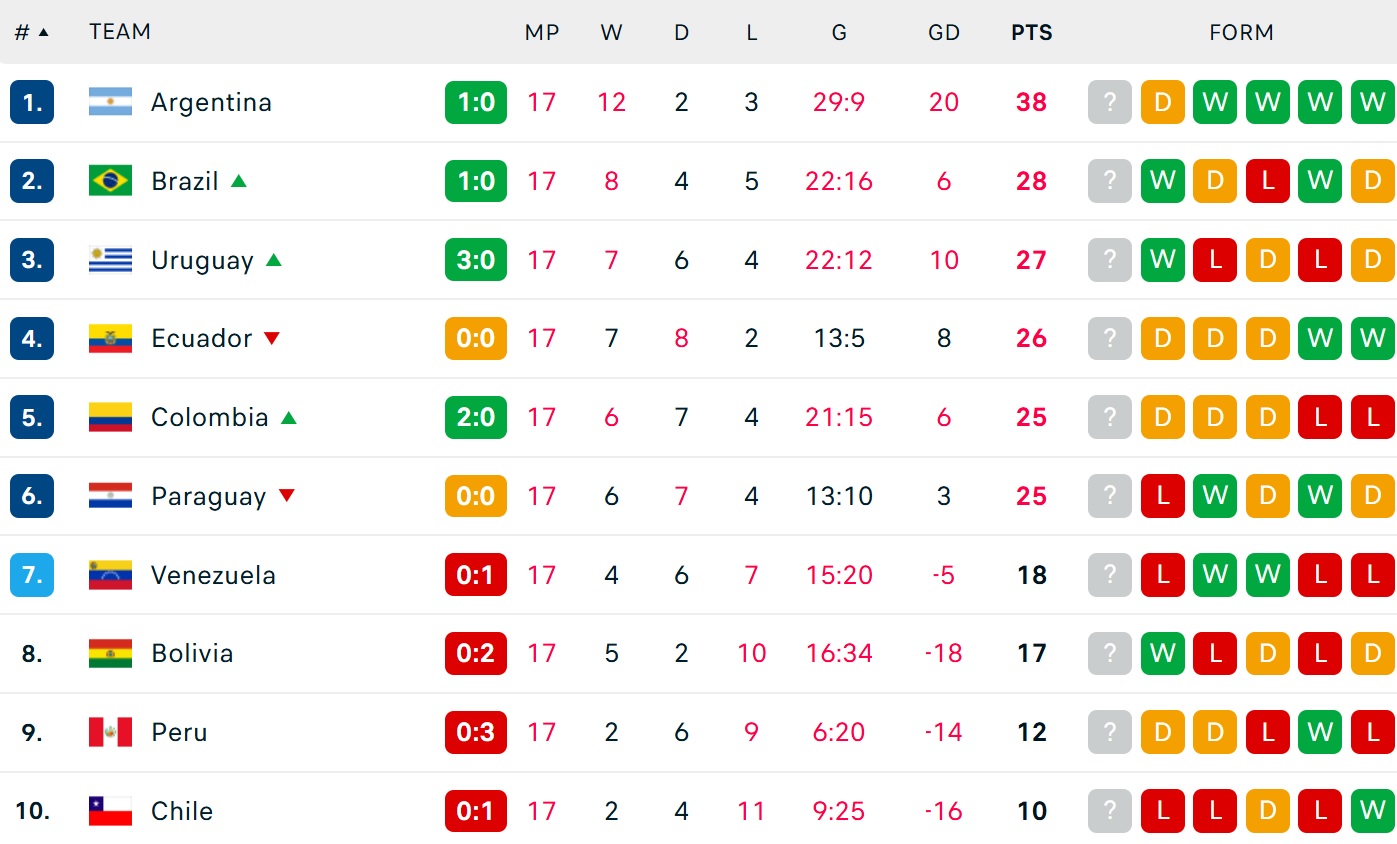Viewport: 1397px width, 844px height.
Task: Click Argentina's gray upcoming match question icon
Action: point(1109,102)
